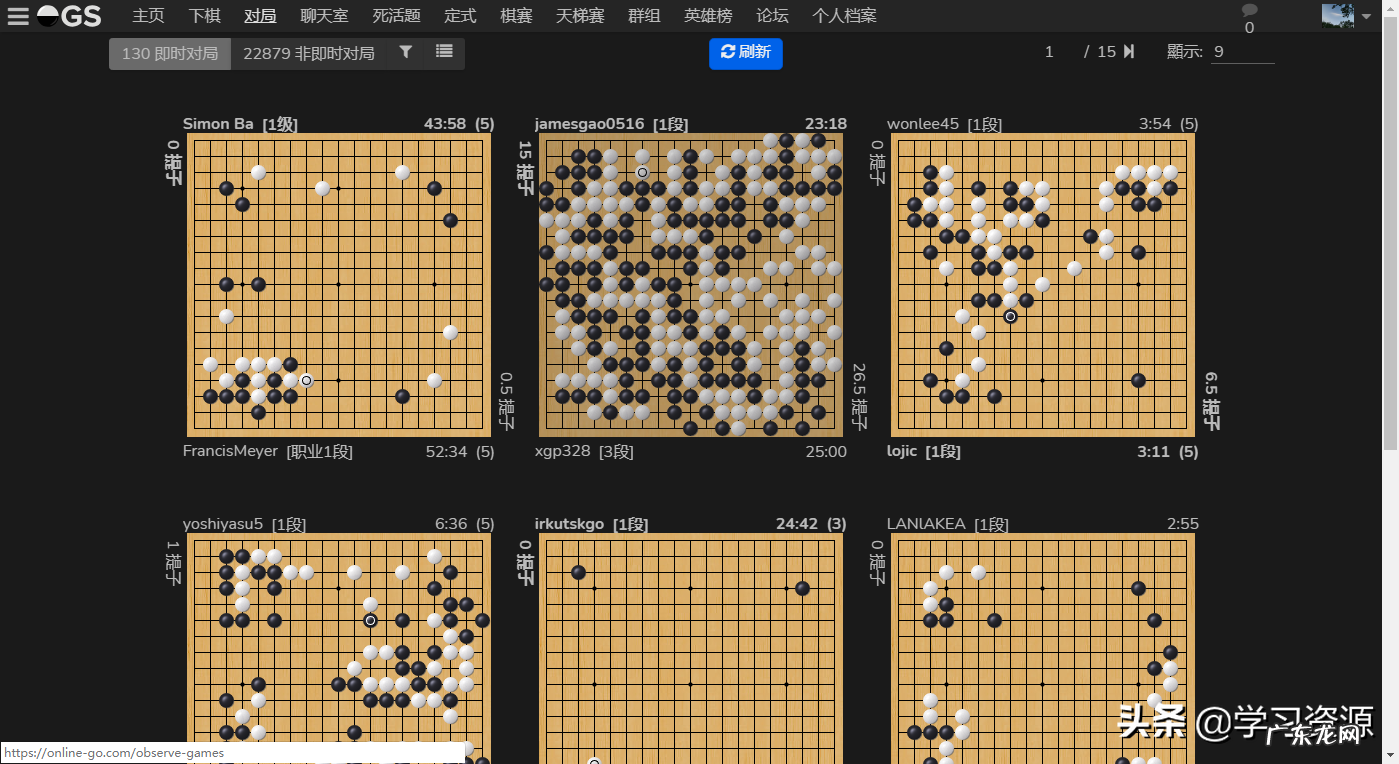Open the 聊天室 menu item

click(324, 15)
